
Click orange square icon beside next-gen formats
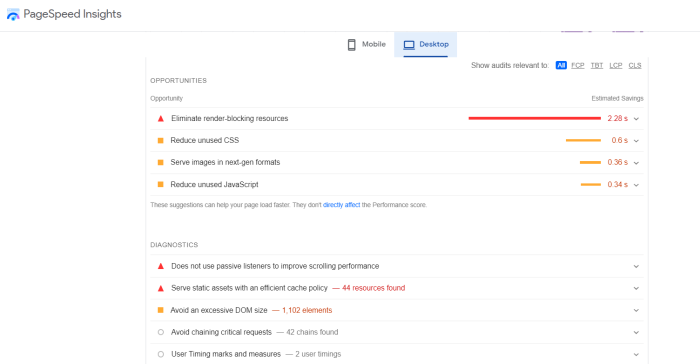click(x=161, y=163)
